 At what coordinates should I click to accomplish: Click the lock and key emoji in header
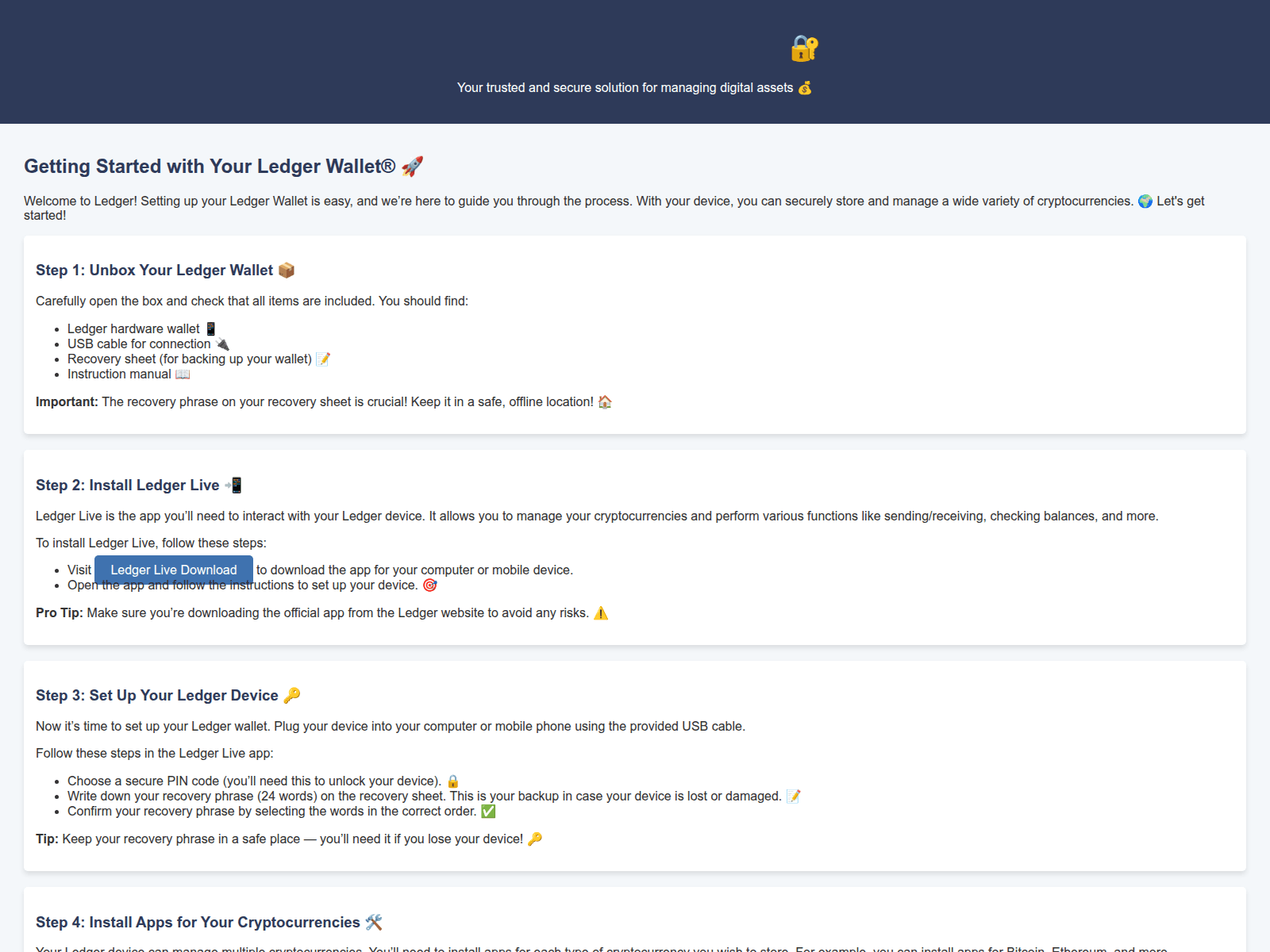(x=804, y=48)
